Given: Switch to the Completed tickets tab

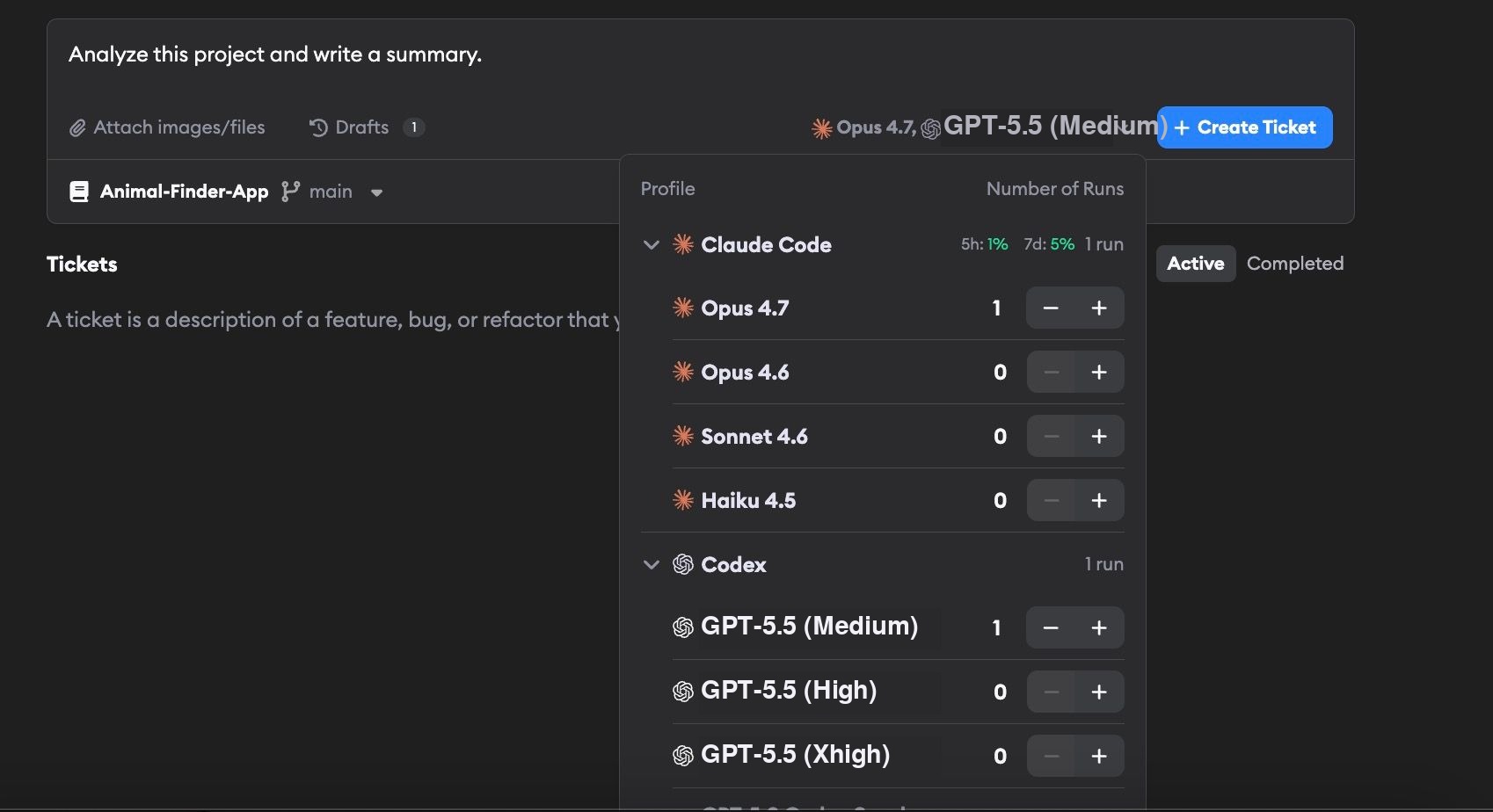Looking at the screenshot, I should click(1295, 264).
